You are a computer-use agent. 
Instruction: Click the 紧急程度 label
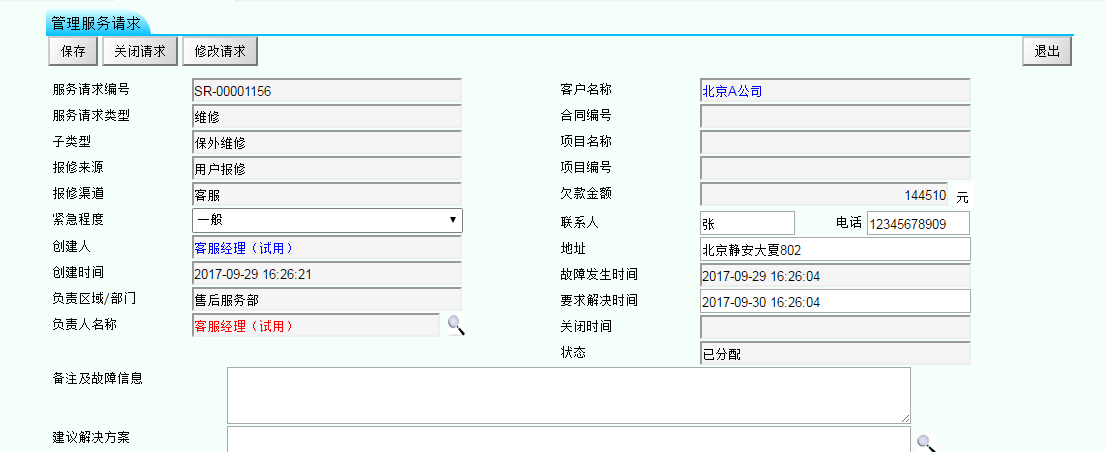[x=78, y=219]
